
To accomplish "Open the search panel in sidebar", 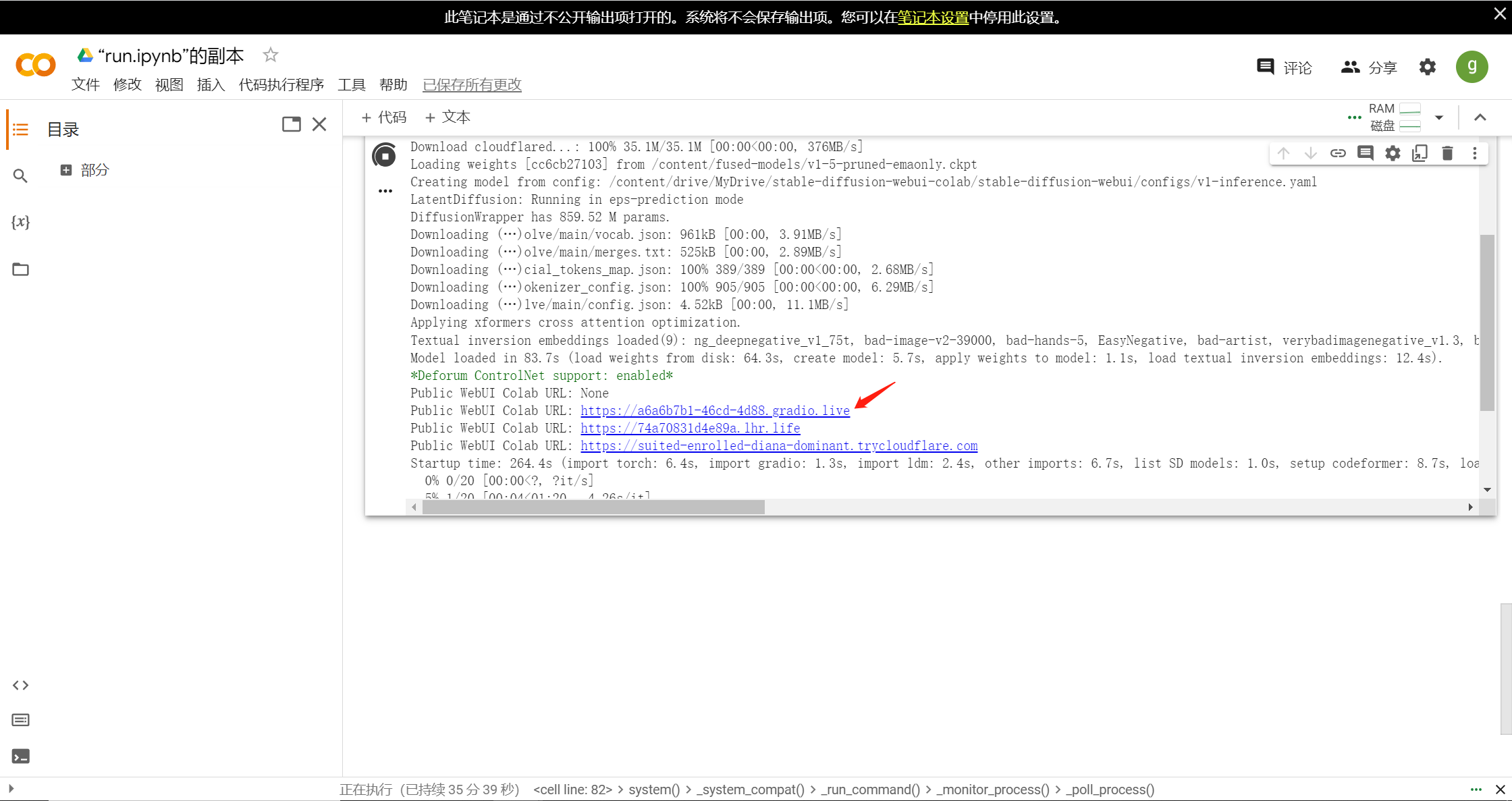I will click(20, 176).
